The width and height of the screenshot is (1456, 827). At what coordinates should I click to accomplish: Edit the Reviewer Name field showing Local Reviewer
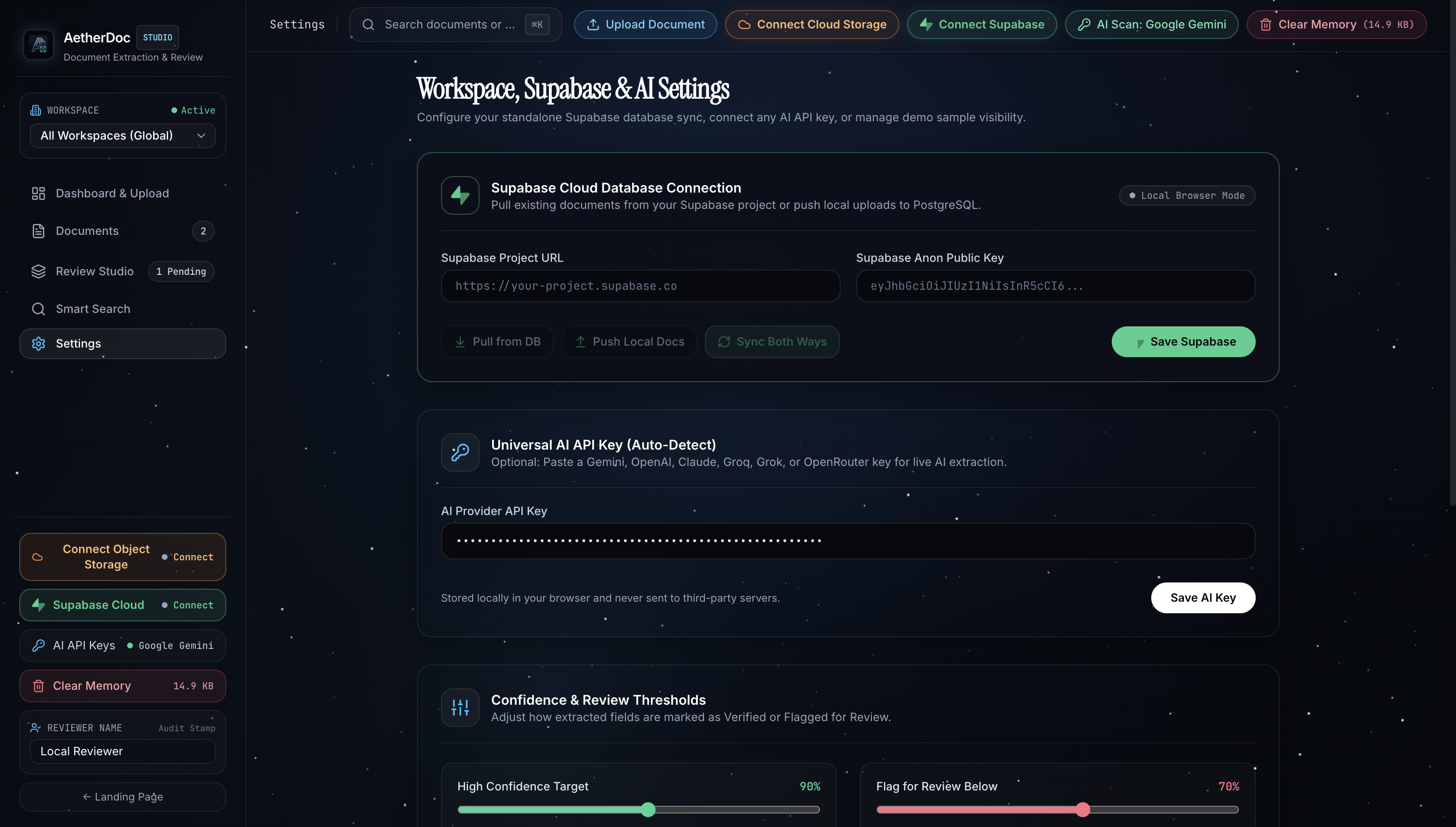pos(123,751)
